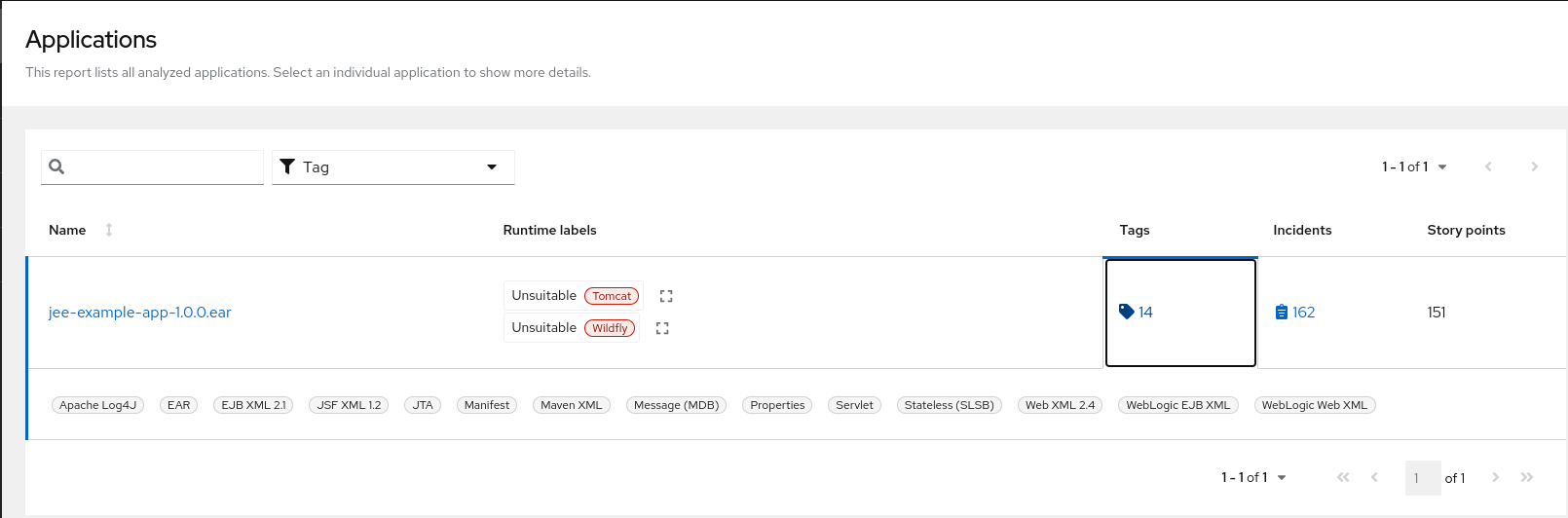Expand the Tomcat runtime label details
The height and width of the screenshot is (518, 1568).
coord(666,296)
